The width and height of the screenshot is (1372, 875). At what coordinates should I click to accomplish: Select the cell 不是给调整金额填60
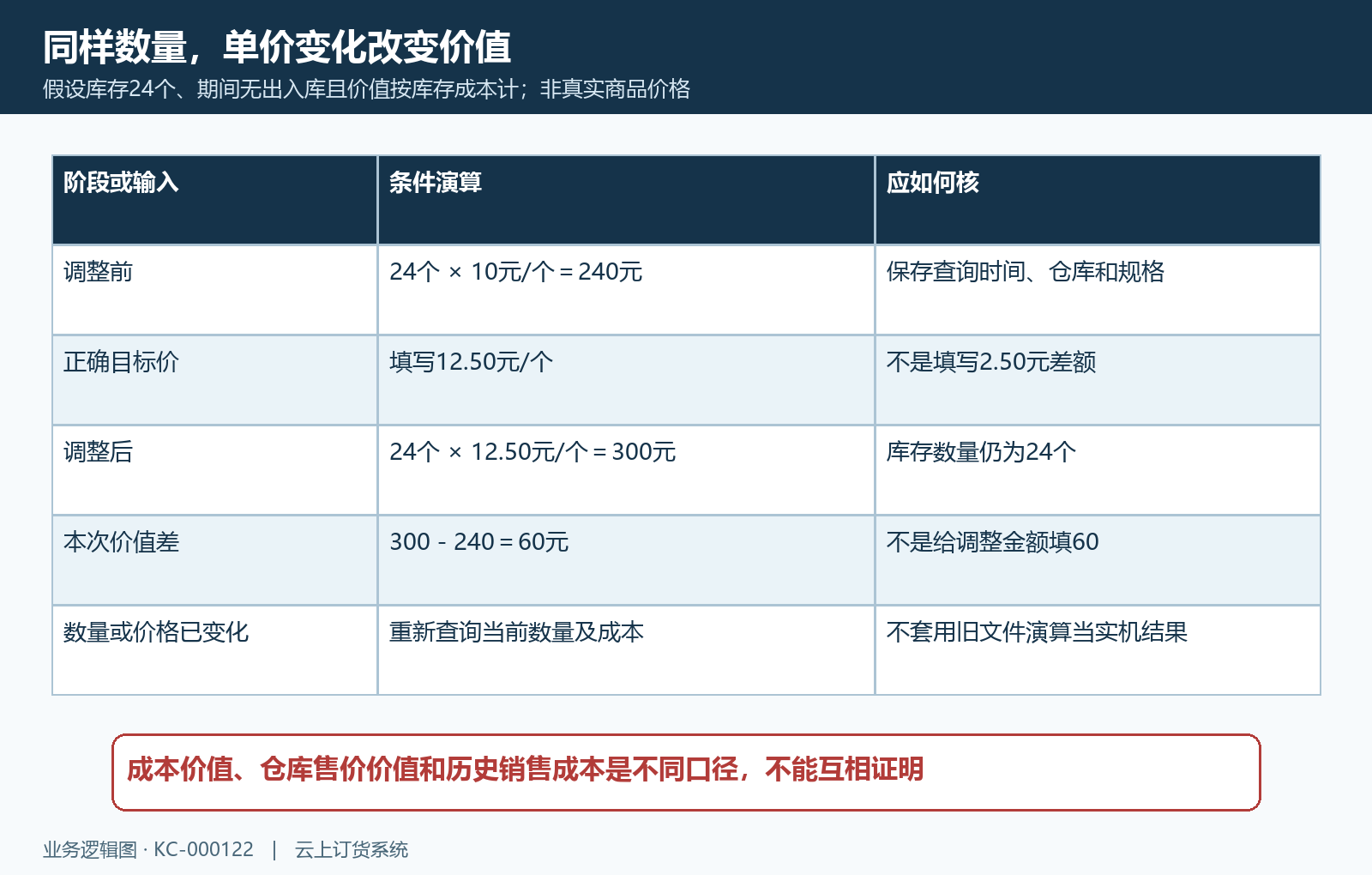tap(1098, 560)
